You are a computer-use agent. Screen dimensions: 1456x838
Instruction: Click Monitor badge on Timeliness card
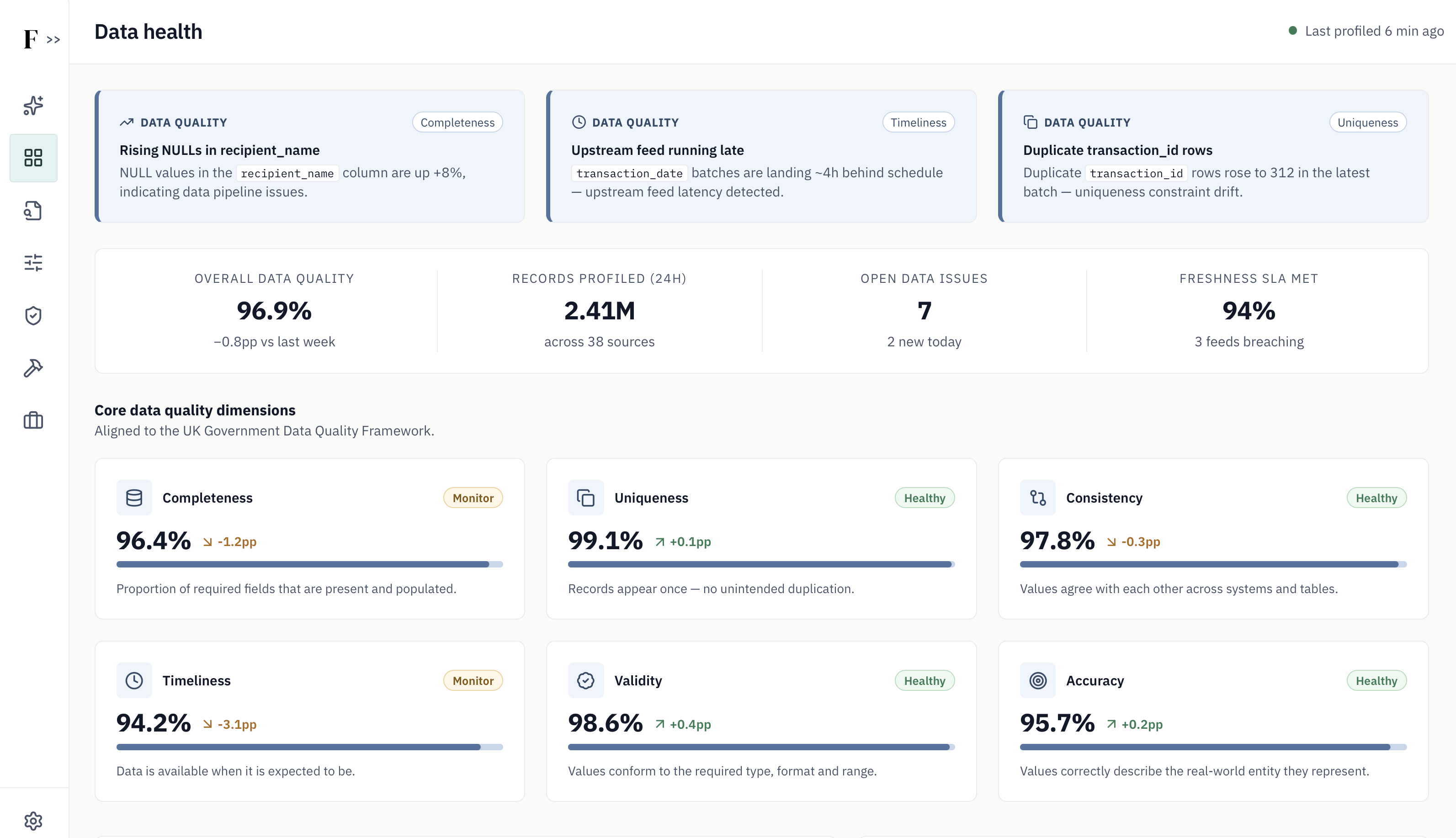pyautogui.click(x=473, y=681)
